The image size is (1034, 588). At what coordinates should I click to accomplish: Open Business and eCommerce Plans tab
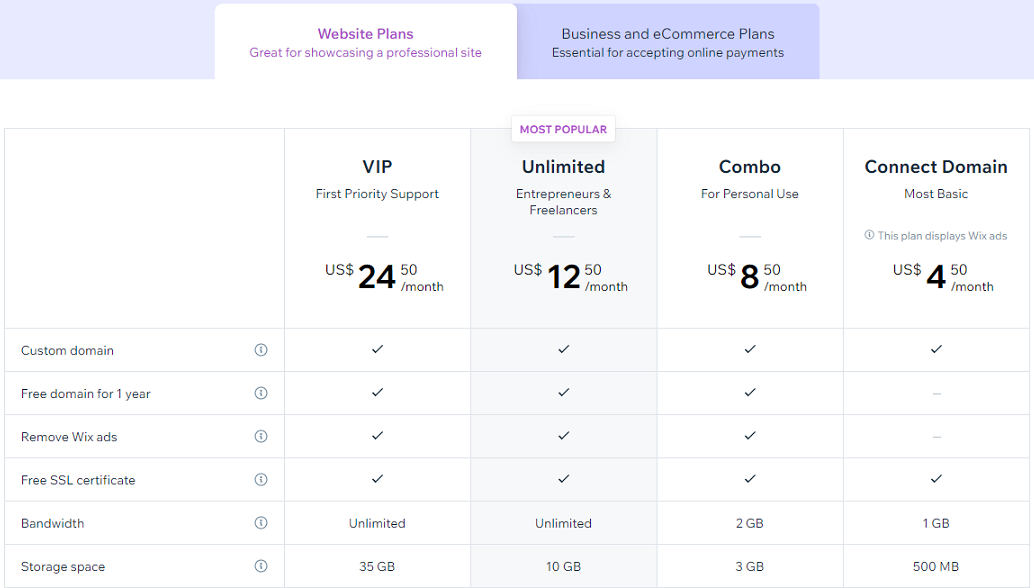click(x=668, y=42)
